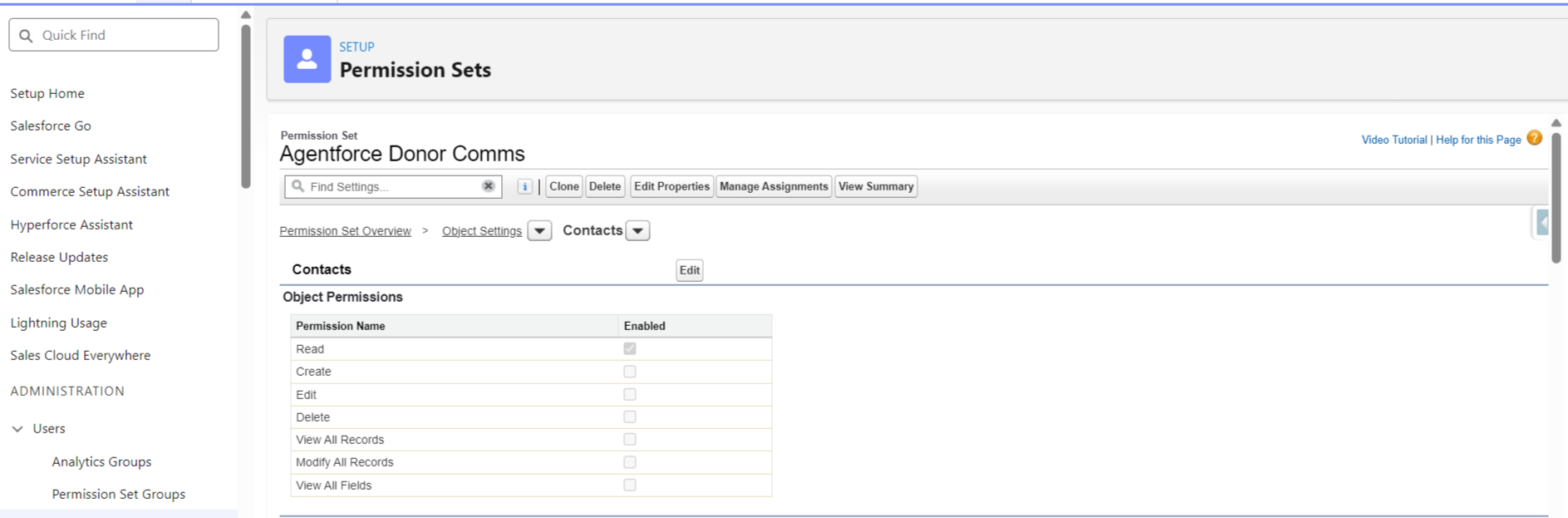Go to Permission Set Overview link

[x=345, y=231]
